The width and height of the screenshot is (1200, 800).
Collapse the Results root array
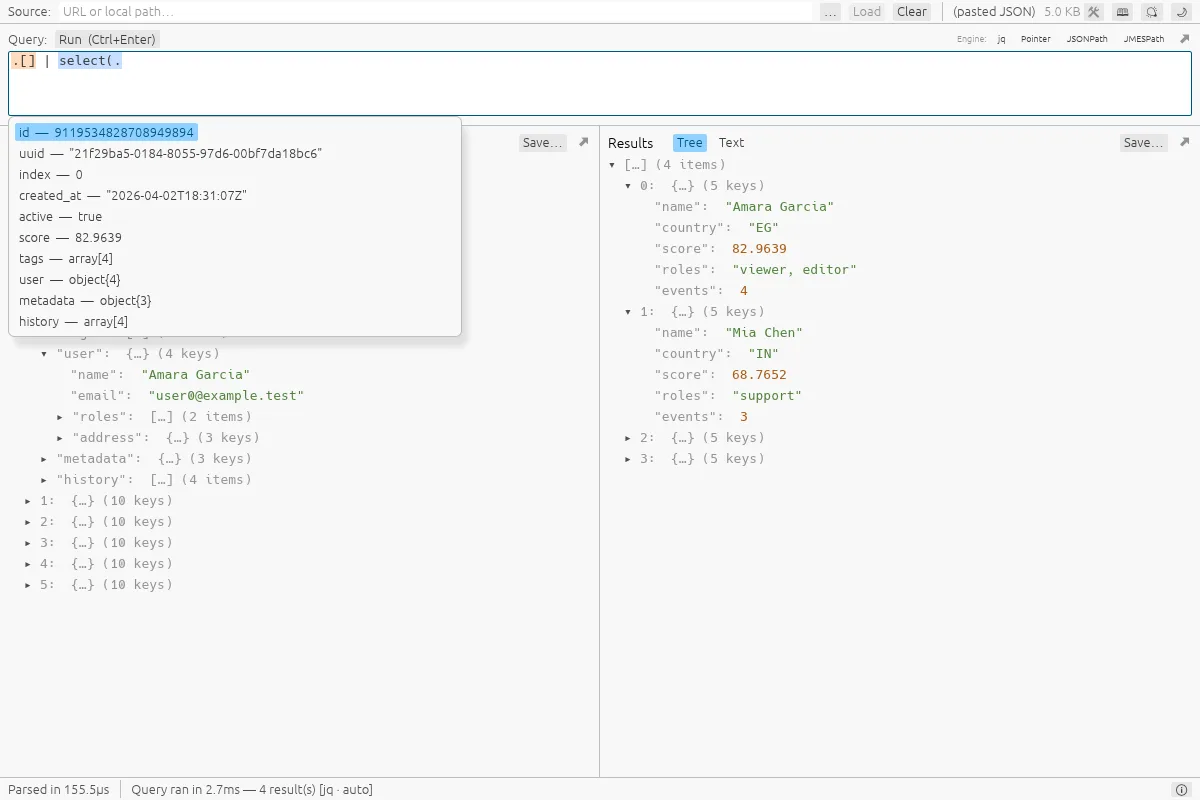[612, 165]
